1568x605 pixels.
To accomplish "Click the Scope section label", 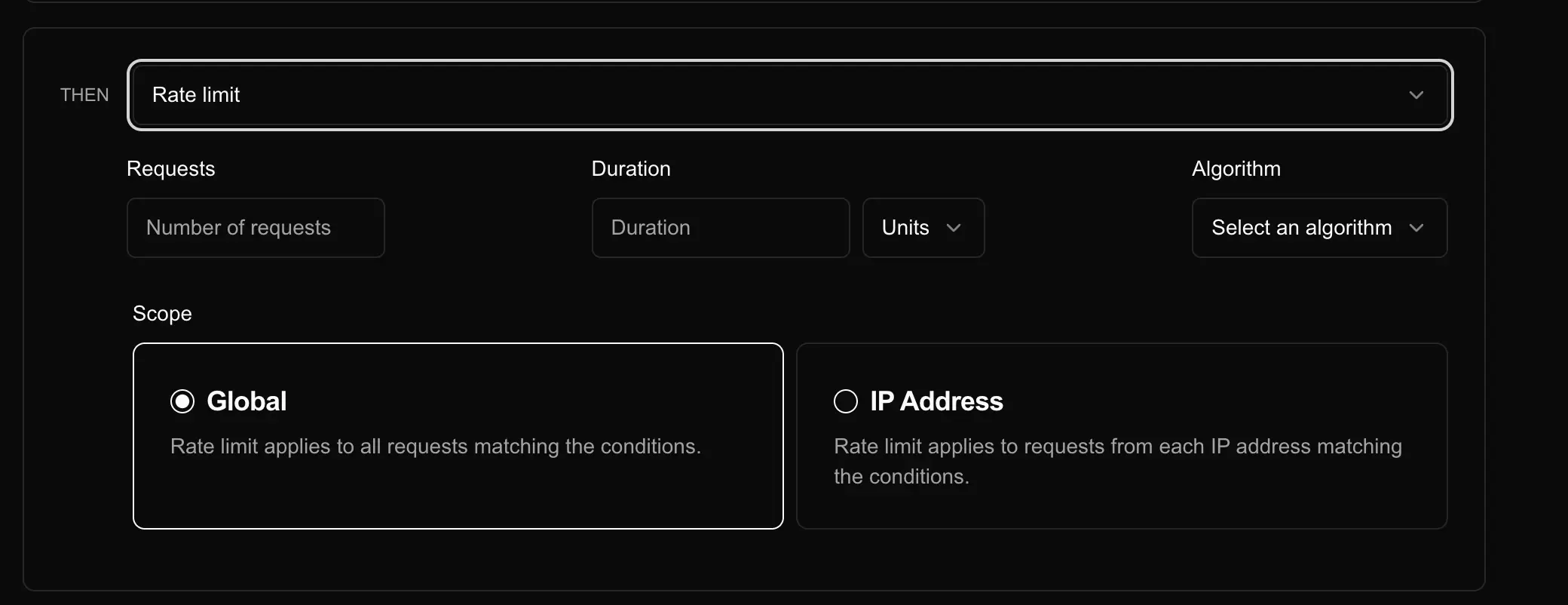I will pos(162,313).
